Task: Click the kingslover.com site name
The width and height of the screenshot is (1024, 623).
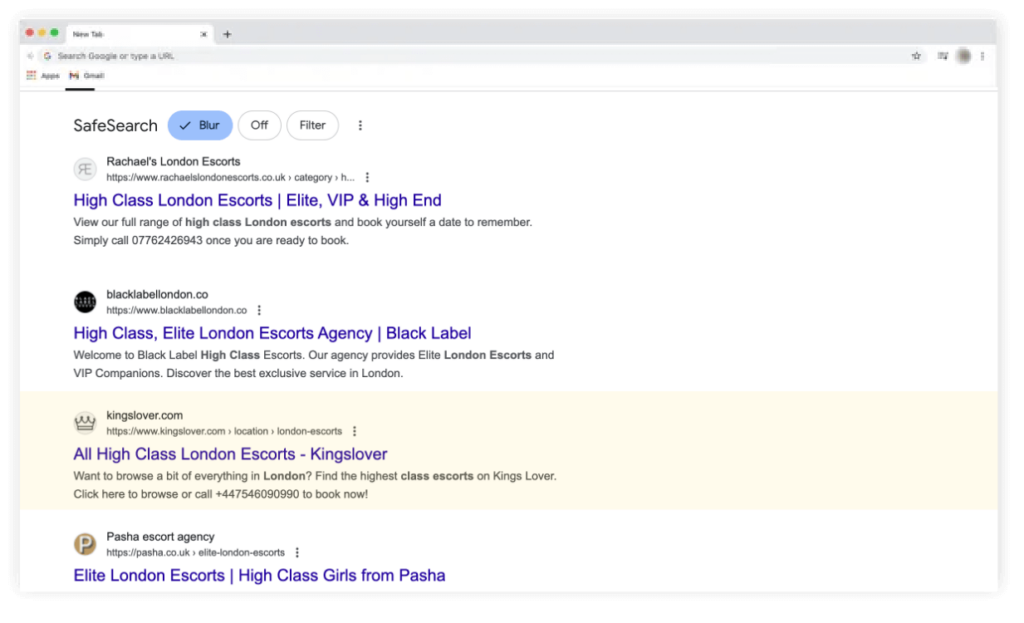Action: tap(144, 415)
